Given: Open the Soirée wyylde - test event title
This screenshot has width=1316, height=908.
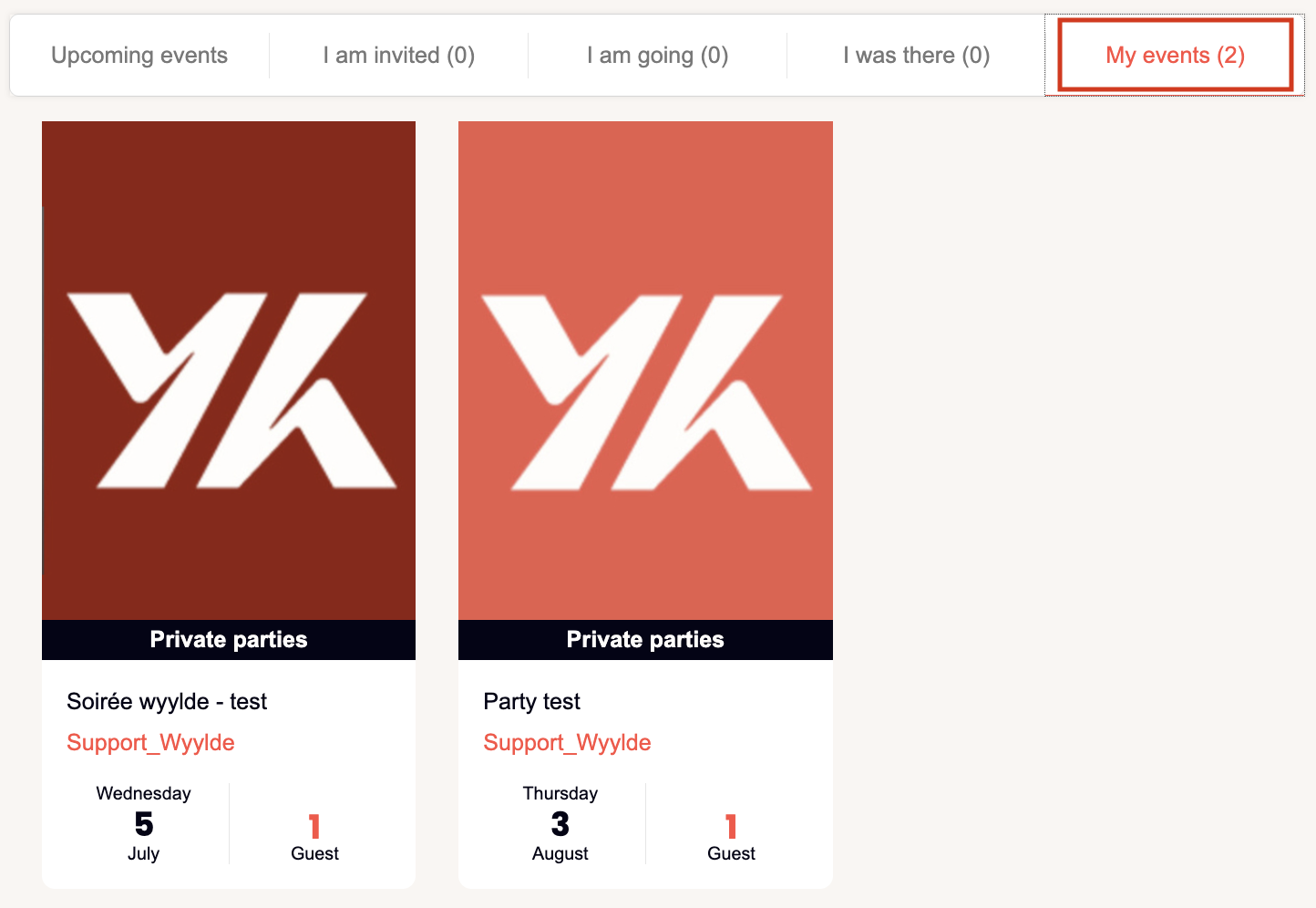Looking at the screenshot, I should pyautogui.click(x=167, y=701).
